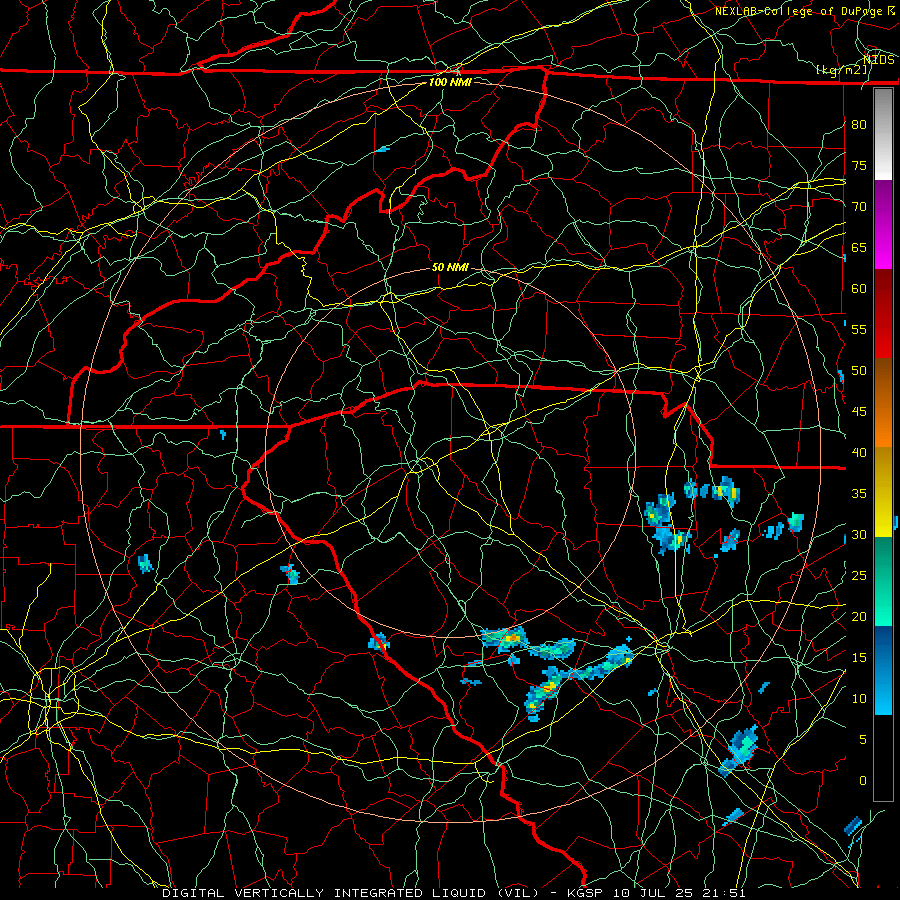Click the "100 NMI" range ring label

(450, 82)
